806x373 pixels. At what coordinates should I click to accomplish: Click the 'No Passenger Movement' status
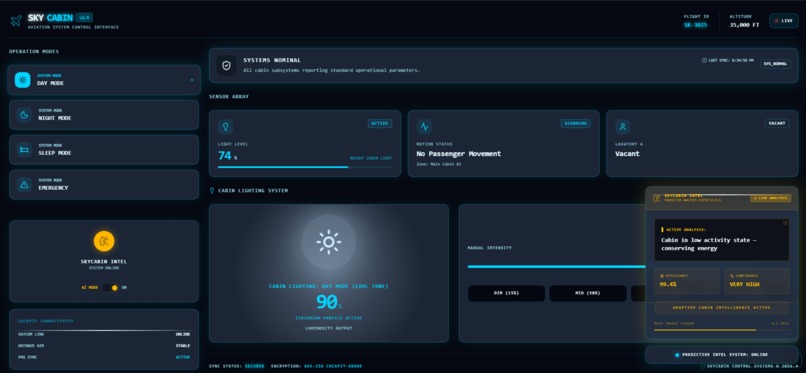459,154
